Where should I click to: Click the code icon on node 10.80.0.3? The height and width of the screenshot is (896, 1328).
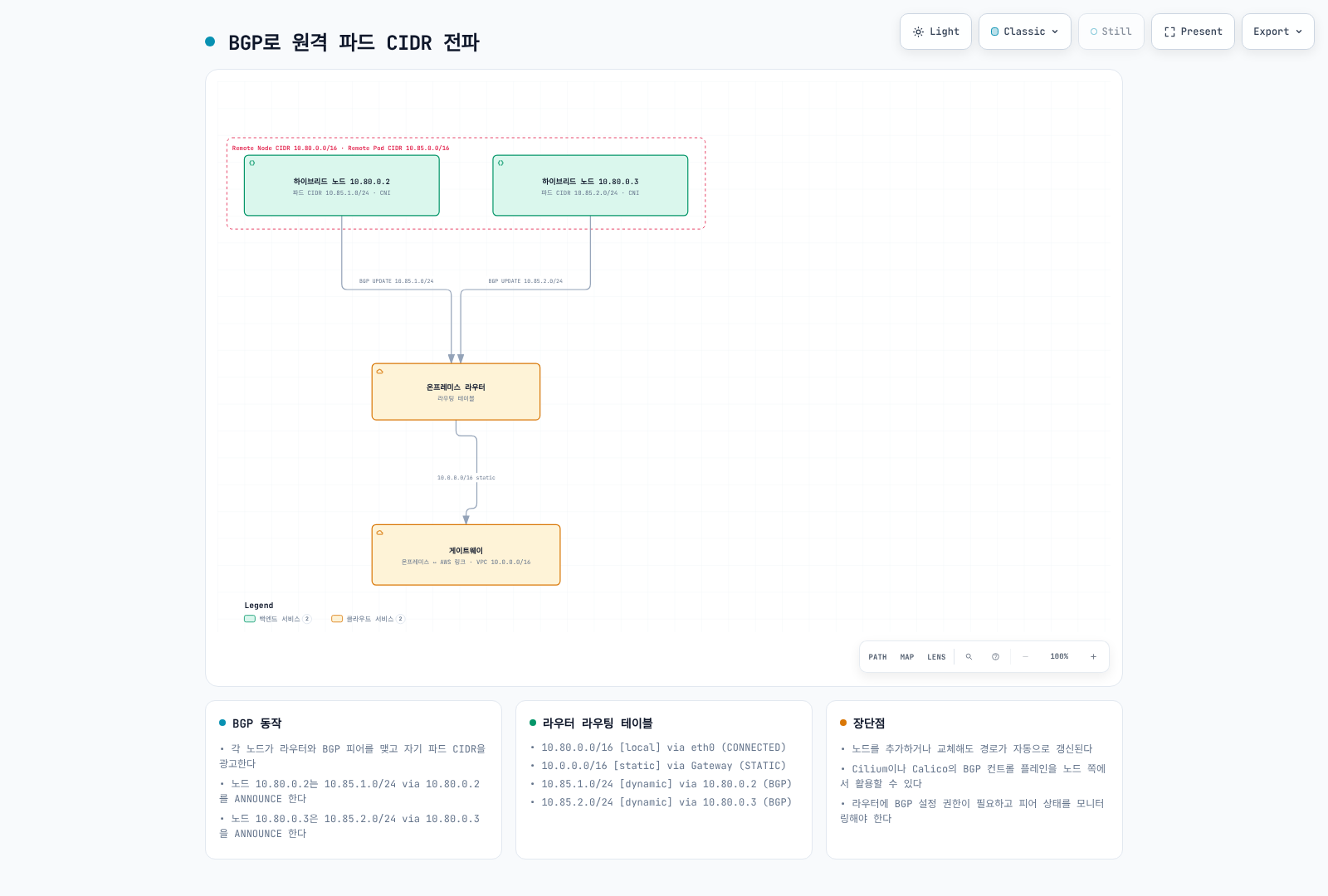point(500,163)
